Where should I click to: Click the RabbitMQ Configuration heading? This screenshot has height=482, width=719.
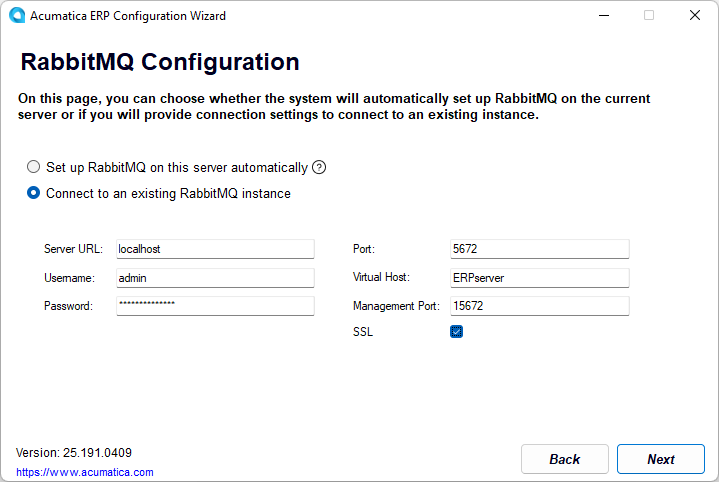(x=160, y=62)
